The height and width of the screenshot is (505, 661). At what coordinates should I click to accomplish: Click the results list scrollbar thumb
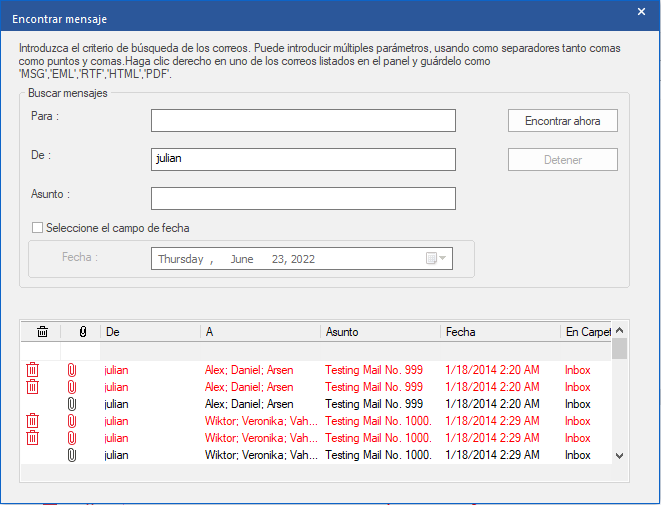click(619, 348)
